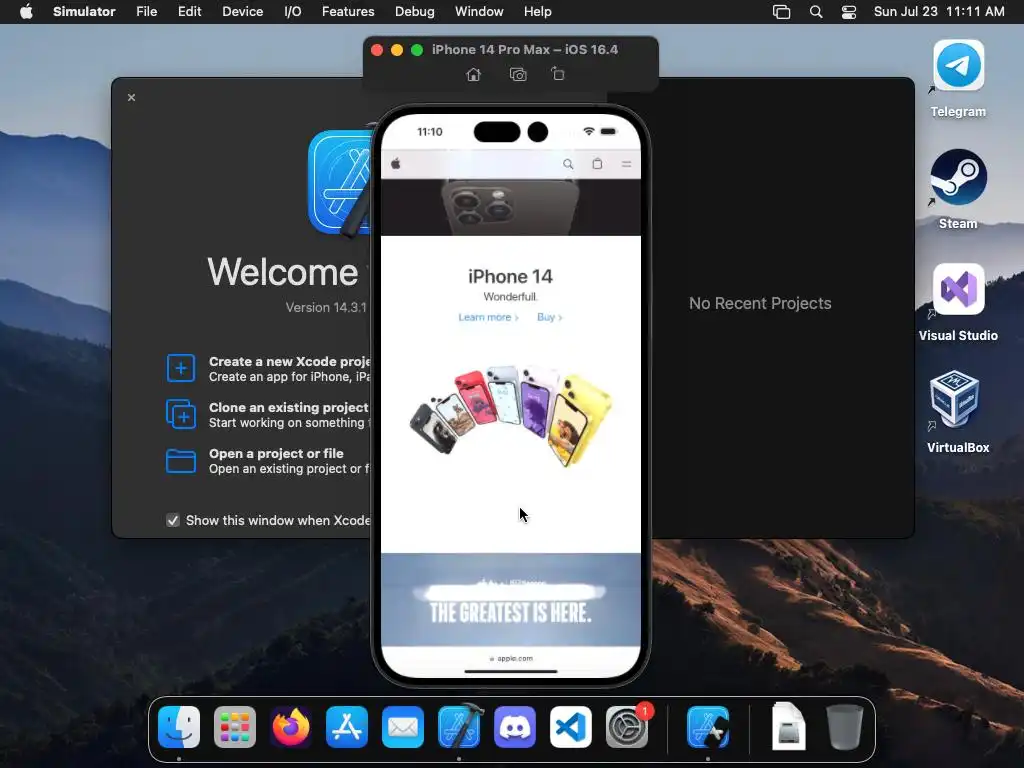This screenshot has height=768, width=1024.
Task: Open Launchpad from the Dock
Action: point(235,727)
